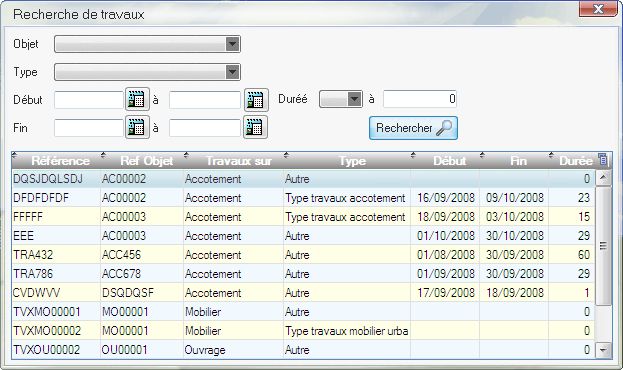Screen dimensions: 623x370
Task: Sort by the Durée column header
Action: [573, 161]
